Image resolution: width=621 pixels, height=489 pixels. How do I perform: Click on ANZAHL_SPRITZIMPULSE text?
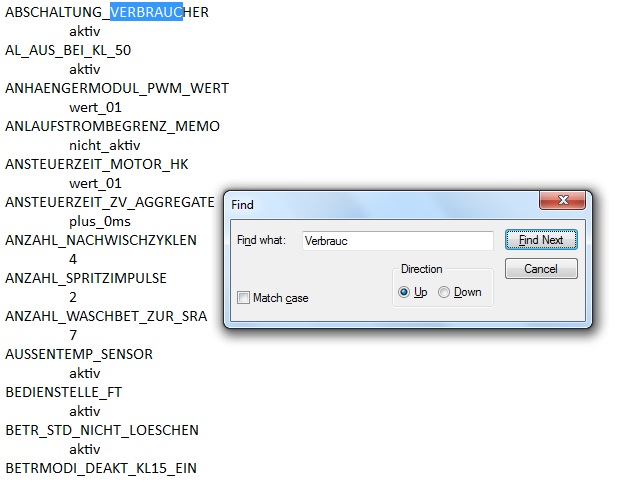86,278
